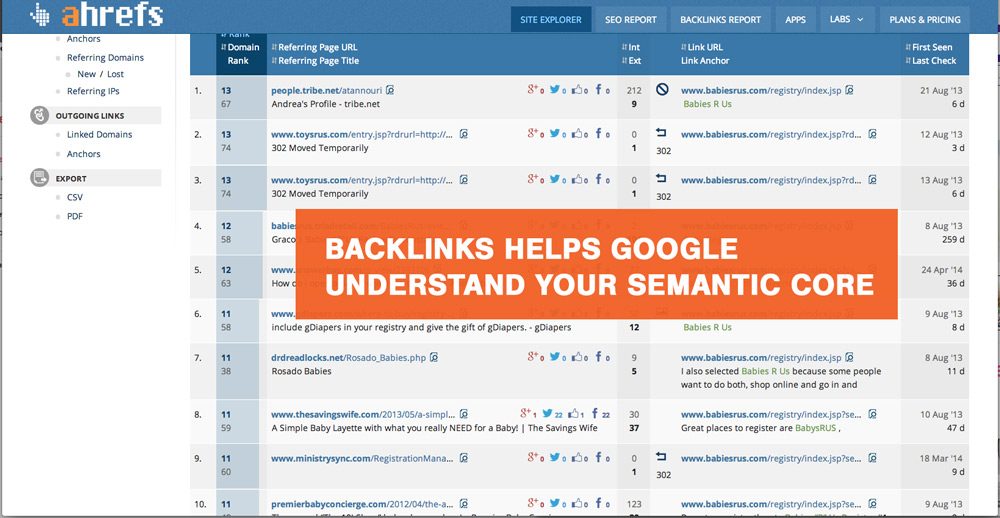Open Plans & Pricing page
This screenshot has height=518, width=1000.
click(x=925, y=19)
